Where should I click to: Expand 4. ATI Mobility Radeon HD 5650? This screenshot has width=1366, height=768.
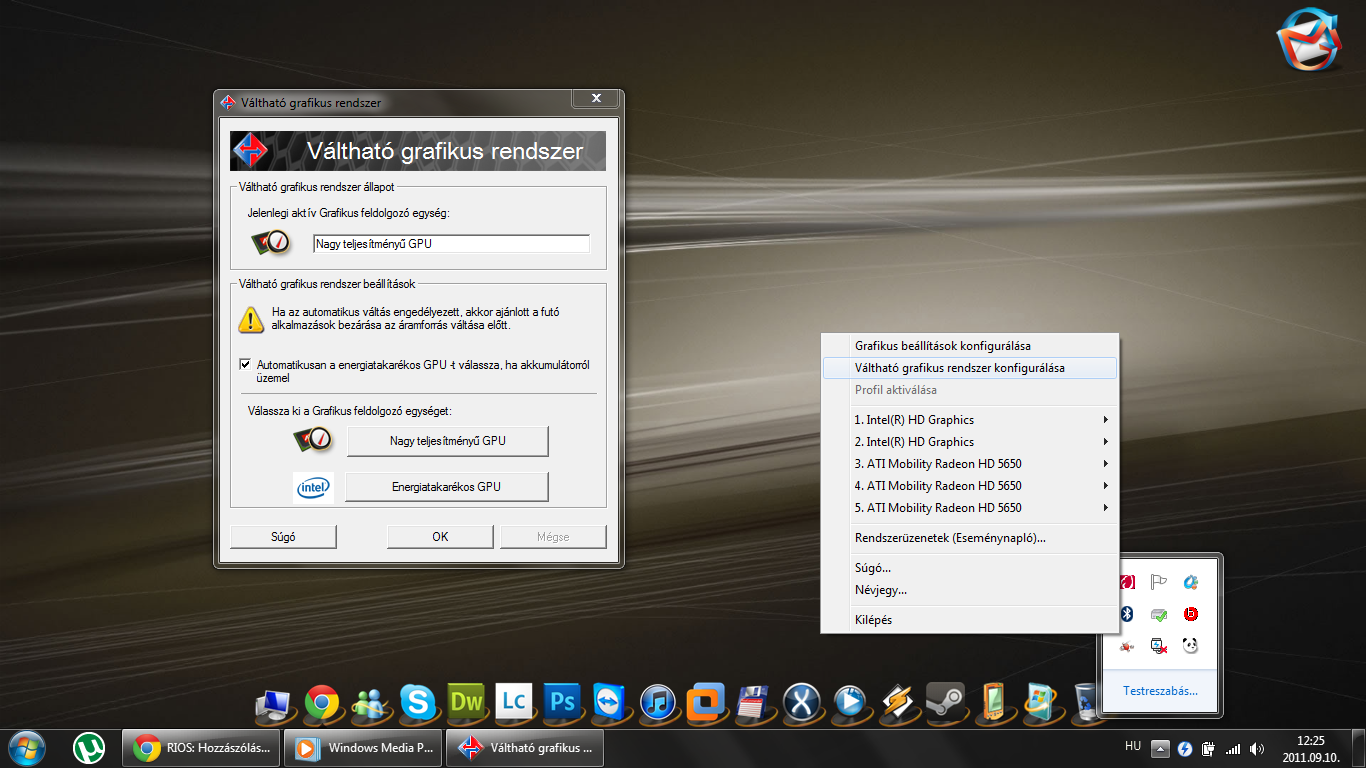[x=969, y=486]
